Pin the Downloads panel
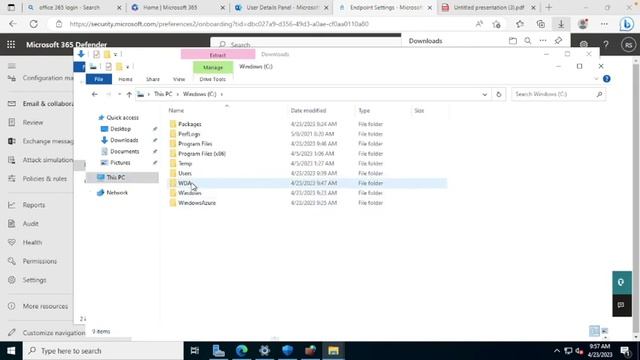The height and width of the screenshot is (360, 640). pyautogui.click(x=558, y=41)
